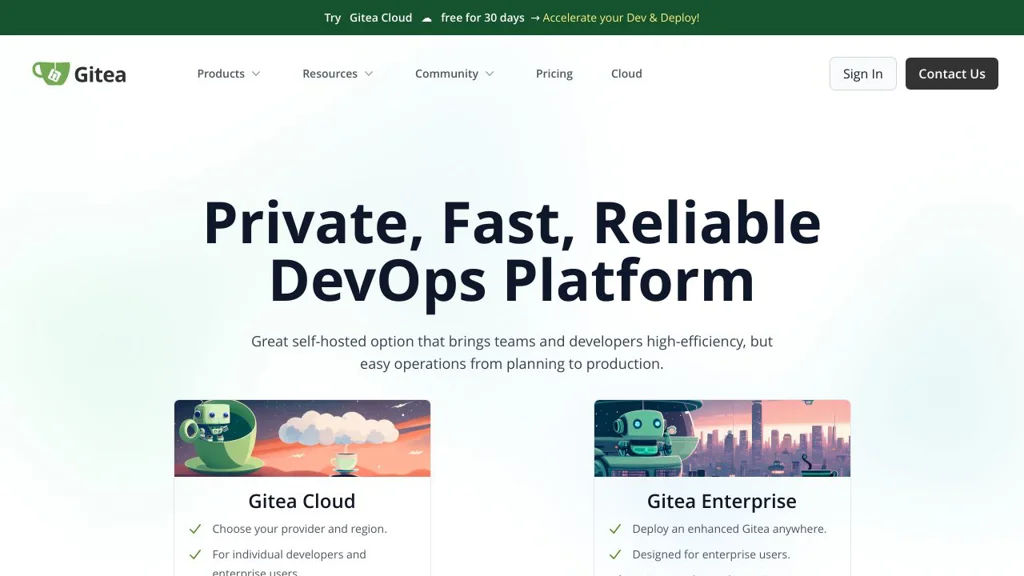Open the Gitea Cloud card illustration
Screen dimensions: 1024x576
302,438
